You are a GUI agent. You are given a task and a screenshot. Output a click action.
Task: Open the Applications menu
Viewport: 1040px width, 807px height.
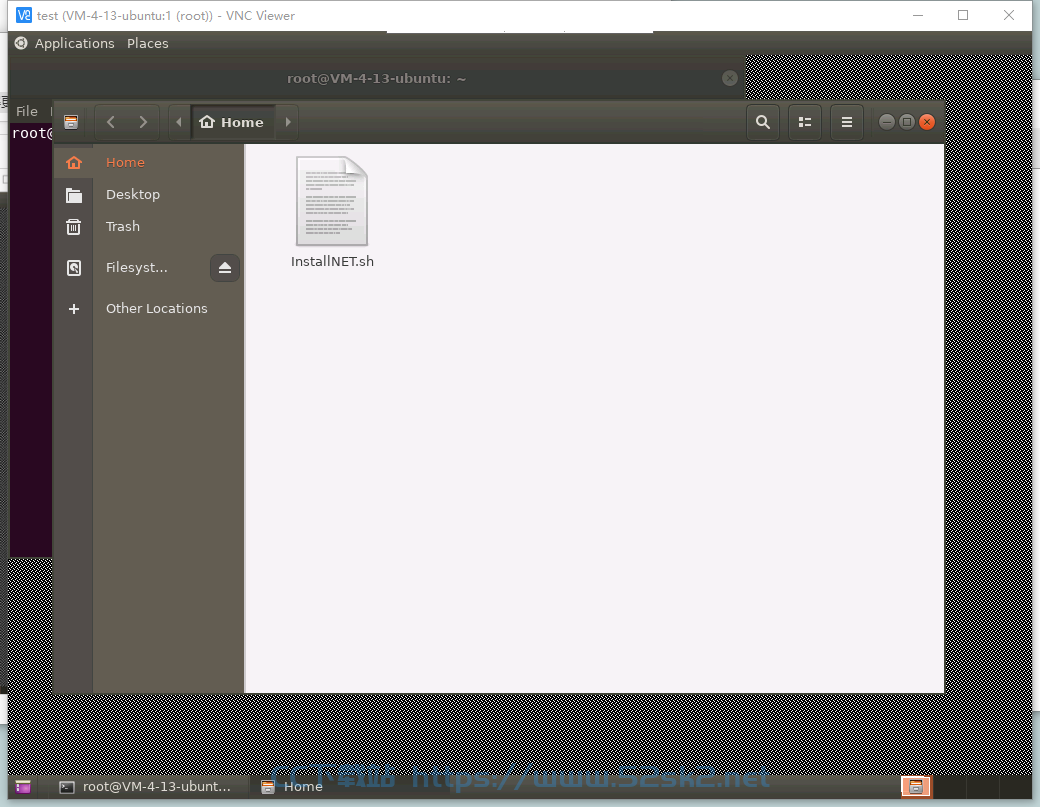pos(74,43)
